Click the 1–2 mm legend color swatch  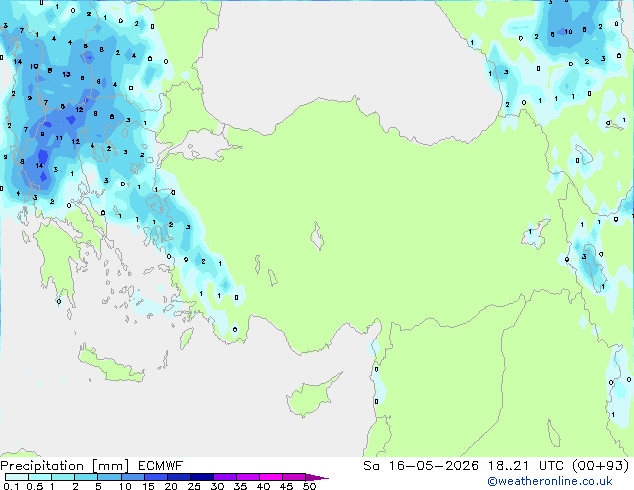pos(63,477)
